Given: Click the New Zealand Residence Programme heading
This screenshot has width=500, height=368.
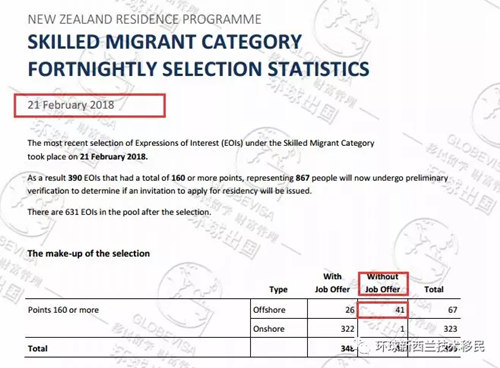Looking at the screenshot, I should (144, 19).
